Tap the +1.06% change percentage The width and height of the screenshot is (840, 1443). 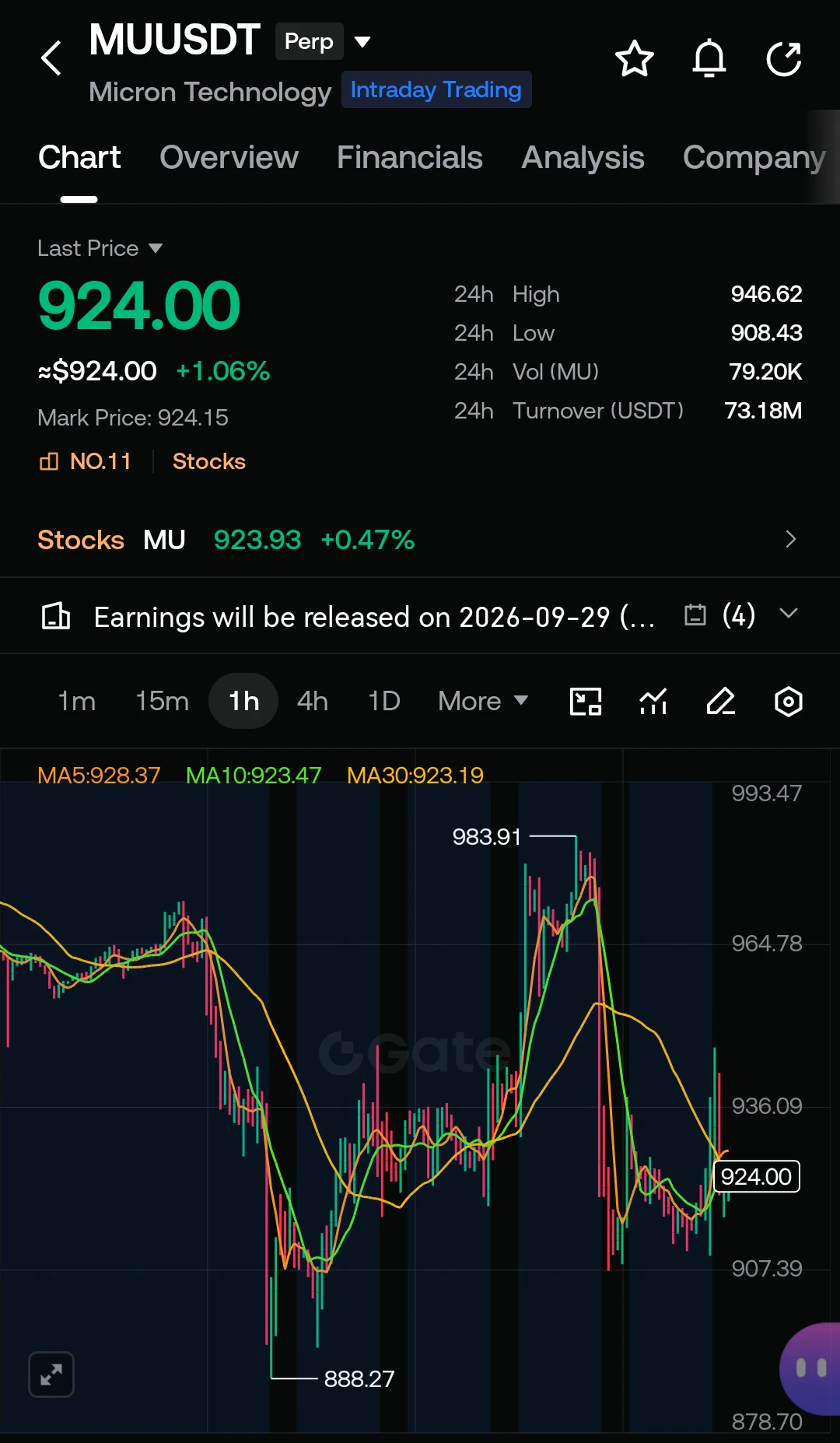click(x=223, y=371)
